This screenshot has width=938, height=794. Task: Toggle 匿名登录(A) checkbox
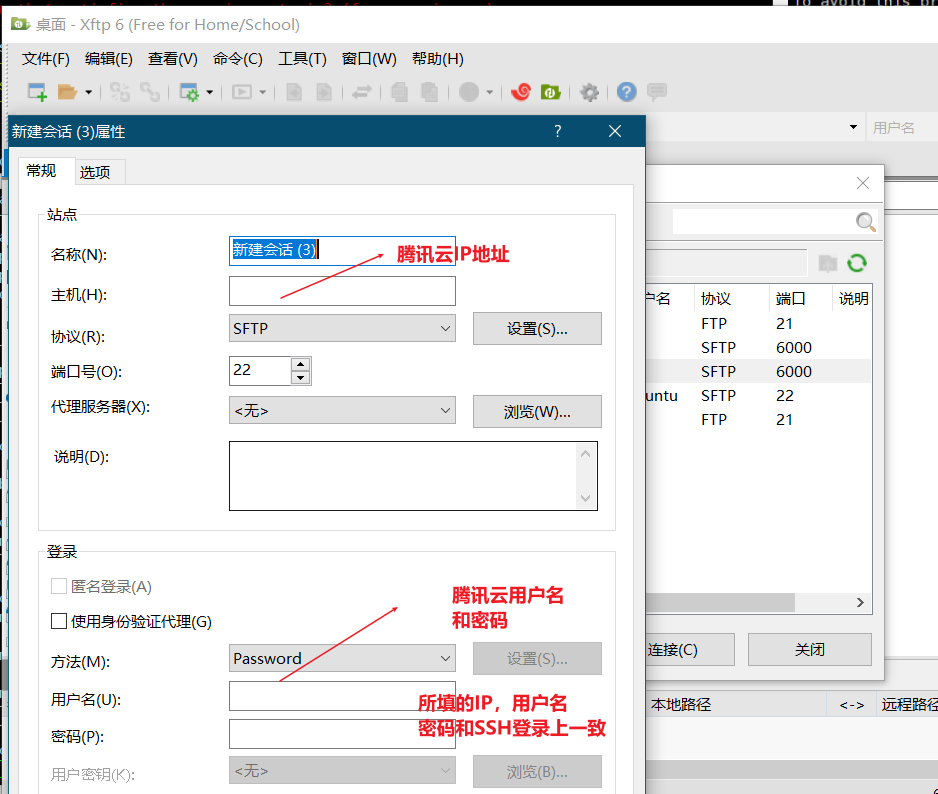[59, 586]
